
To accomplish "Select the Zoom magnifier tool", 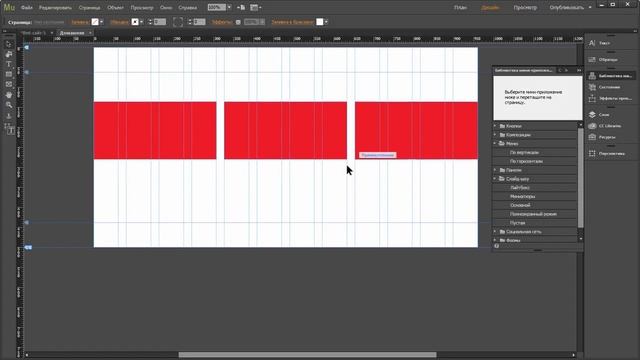I will coord(9,105).
